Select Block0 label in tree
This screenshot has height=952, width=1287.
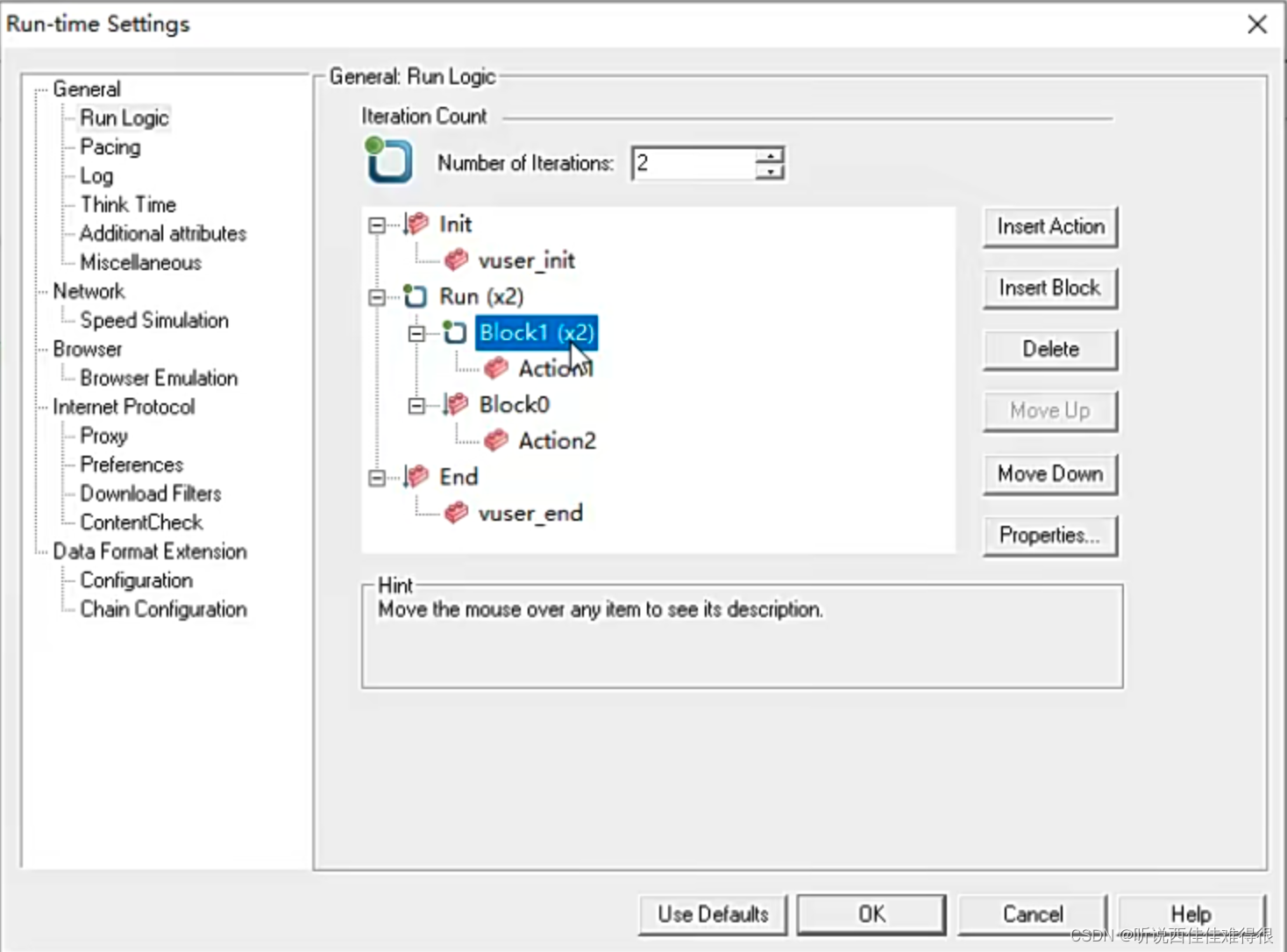click(x=514, y=404)
